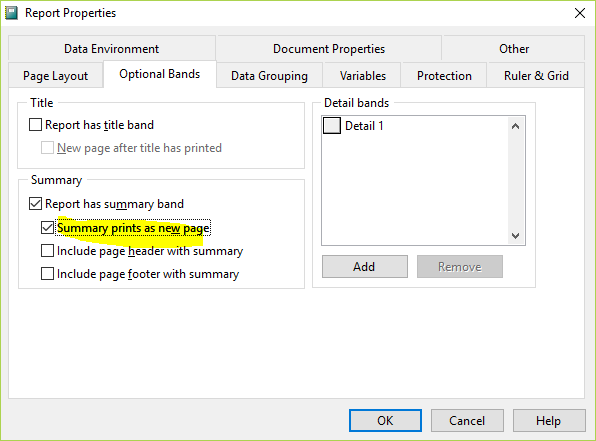Select the Optional Bands tab
Viewport: 596px width, 441px height.
(160, 74)
